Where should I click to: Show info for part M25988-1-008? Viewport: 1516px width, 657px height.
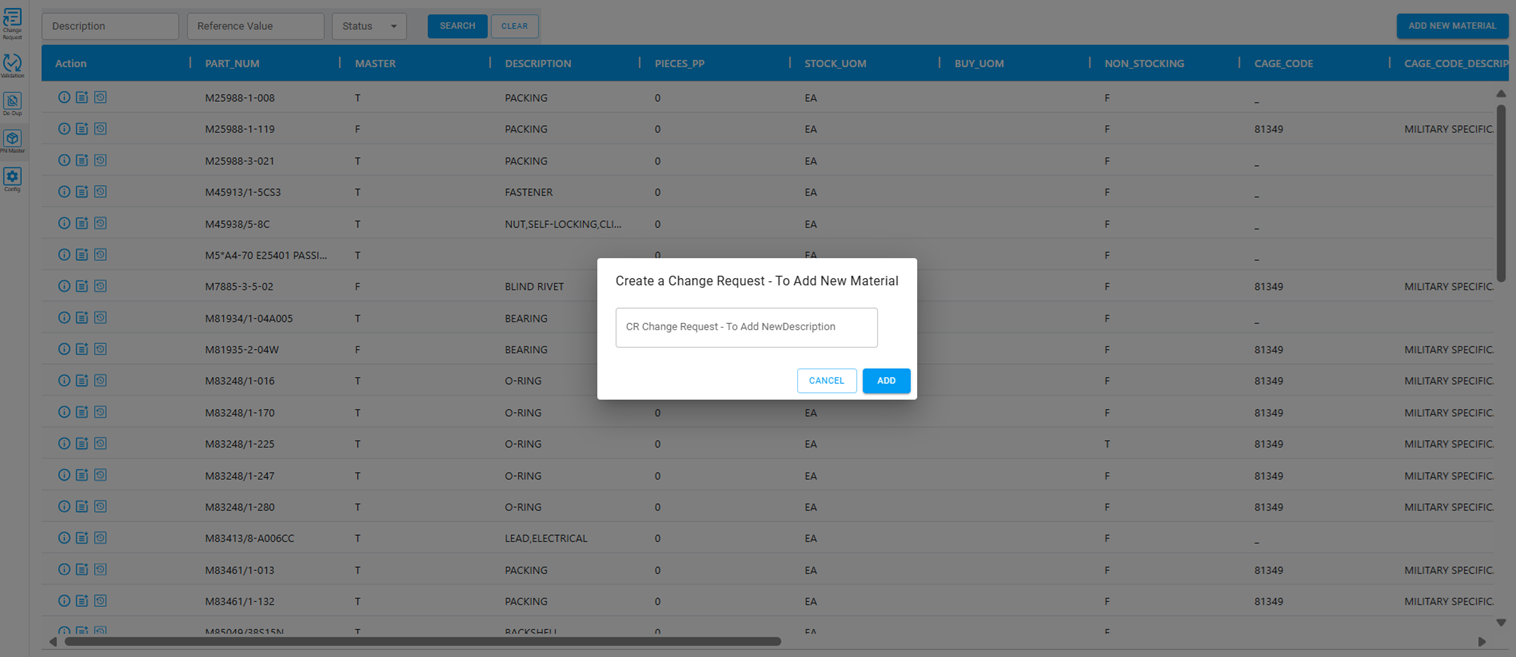point(64,98)
